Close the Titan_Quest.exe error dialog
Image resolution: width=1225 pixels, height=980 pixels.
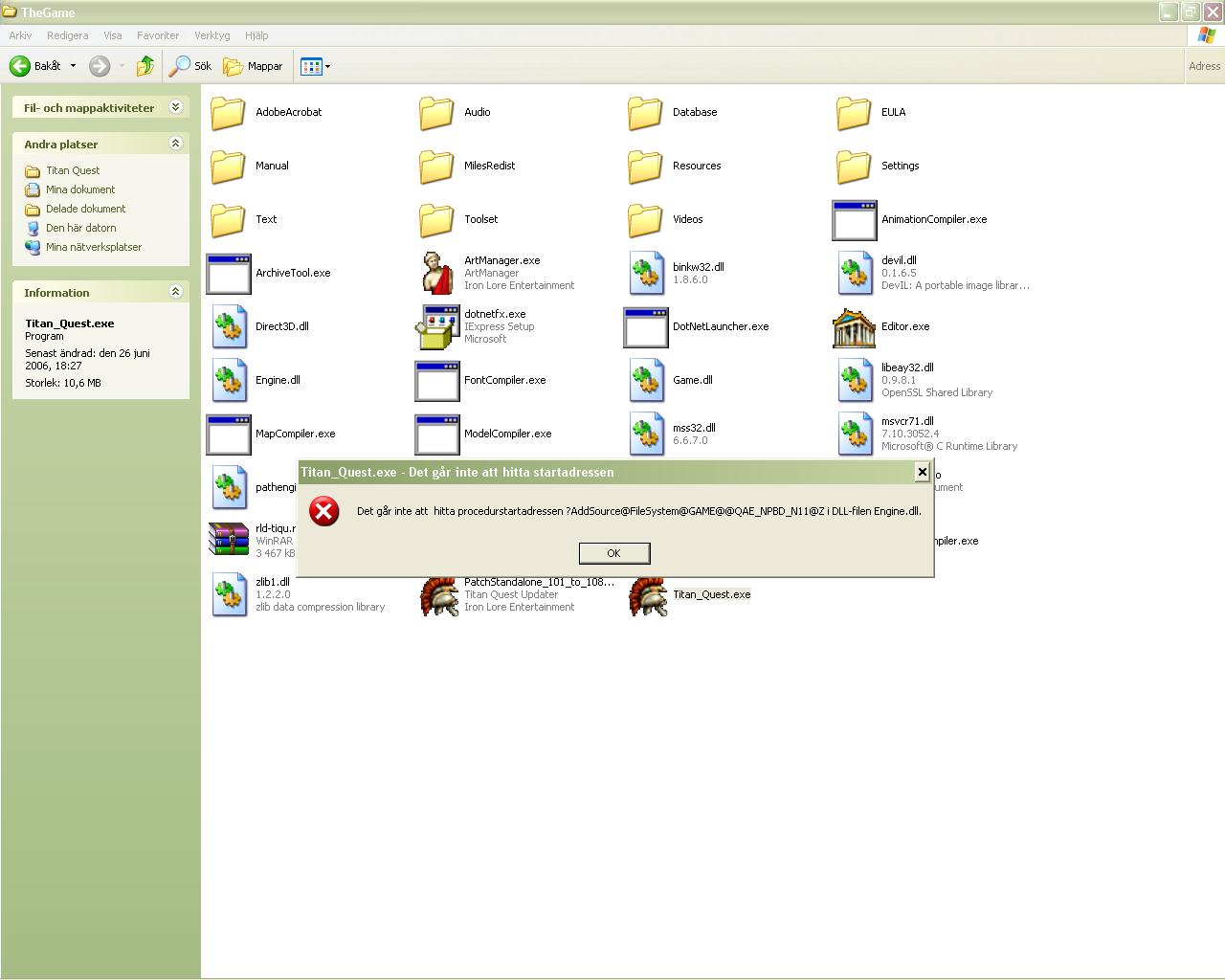tap(922, 472)
